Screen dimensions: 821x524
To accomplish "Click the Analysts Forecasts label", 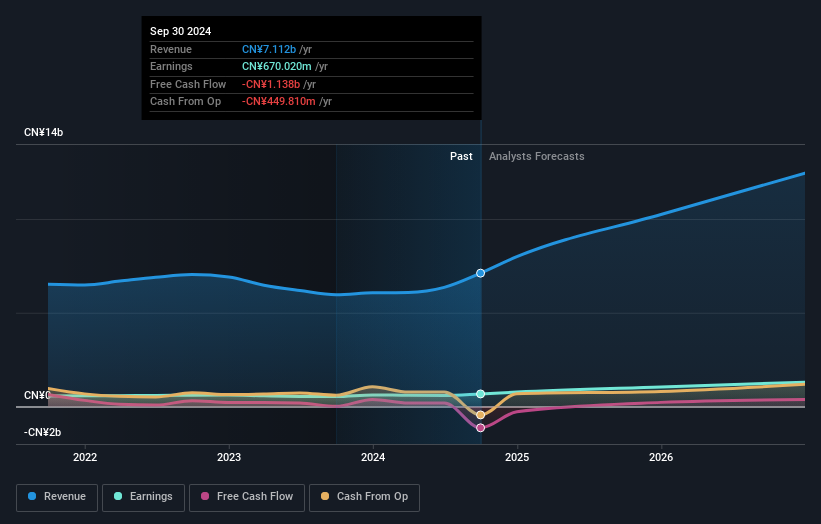I will click(x=536, y=156).
